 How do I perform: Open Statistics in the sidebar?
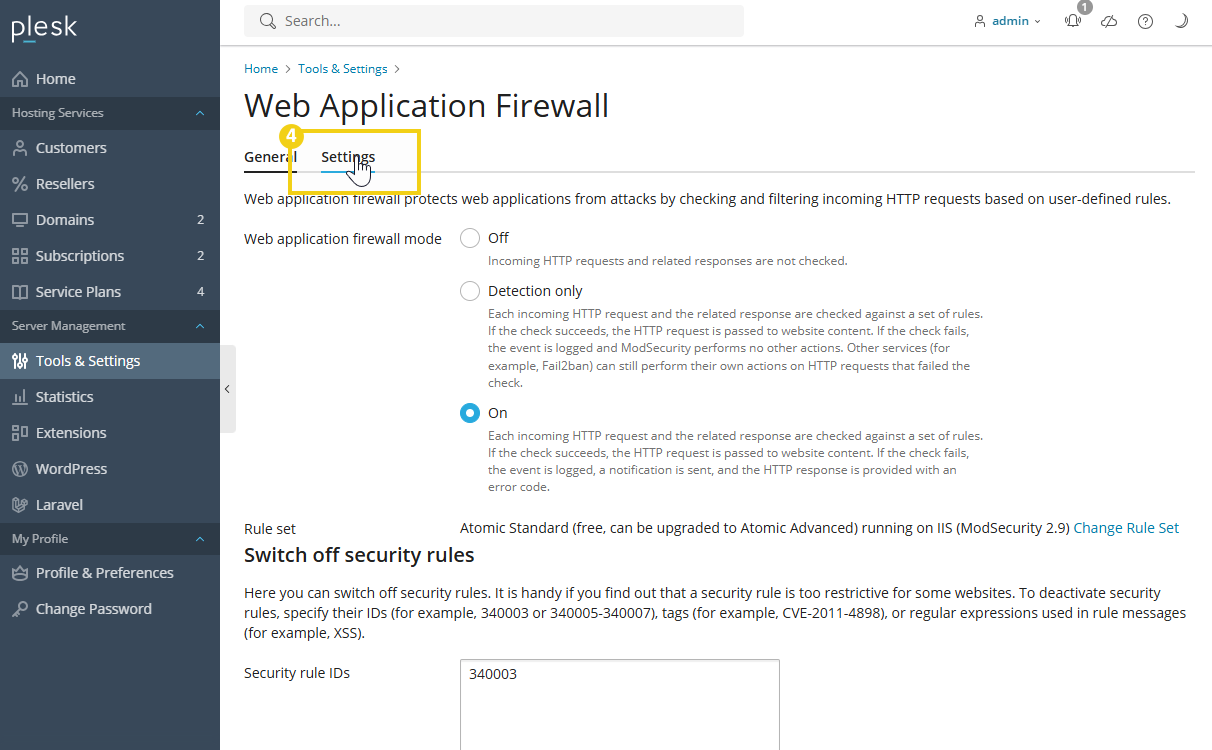pos(110,397)
